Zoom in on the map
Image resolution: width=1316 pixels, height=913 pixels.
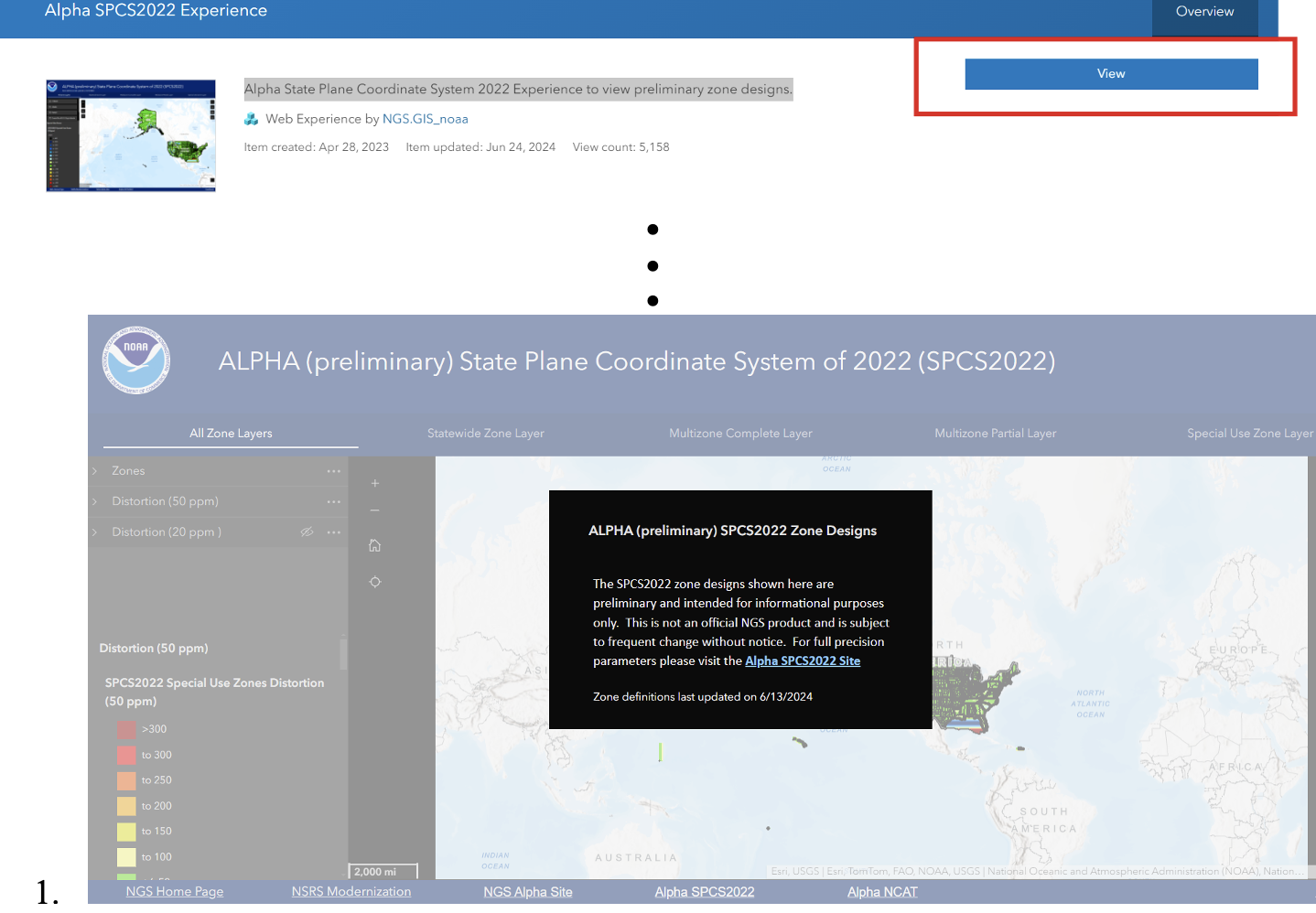coord(374,483)
